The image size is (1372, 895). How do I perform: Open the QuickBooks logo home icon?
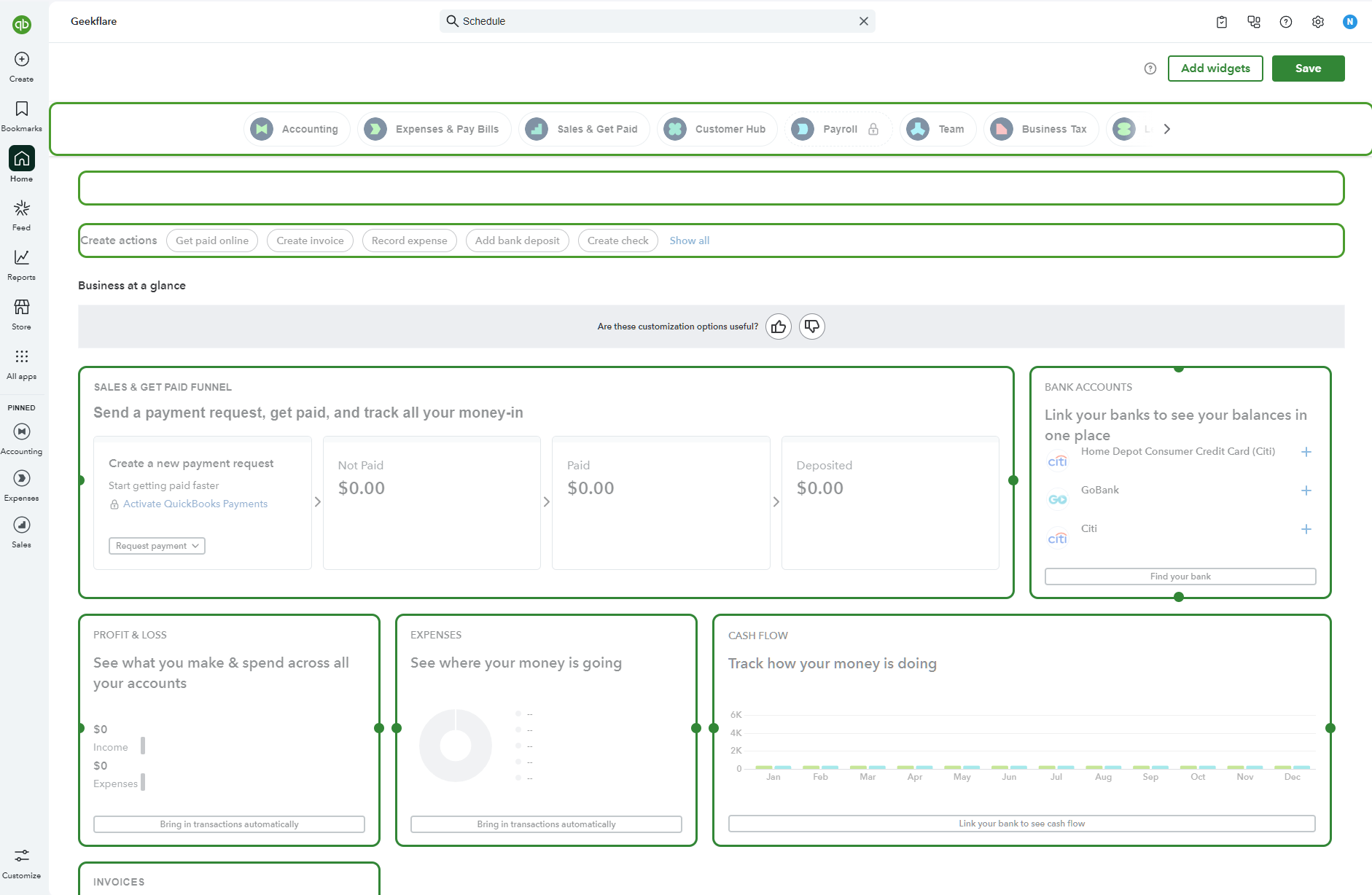[x=22, y=25]
